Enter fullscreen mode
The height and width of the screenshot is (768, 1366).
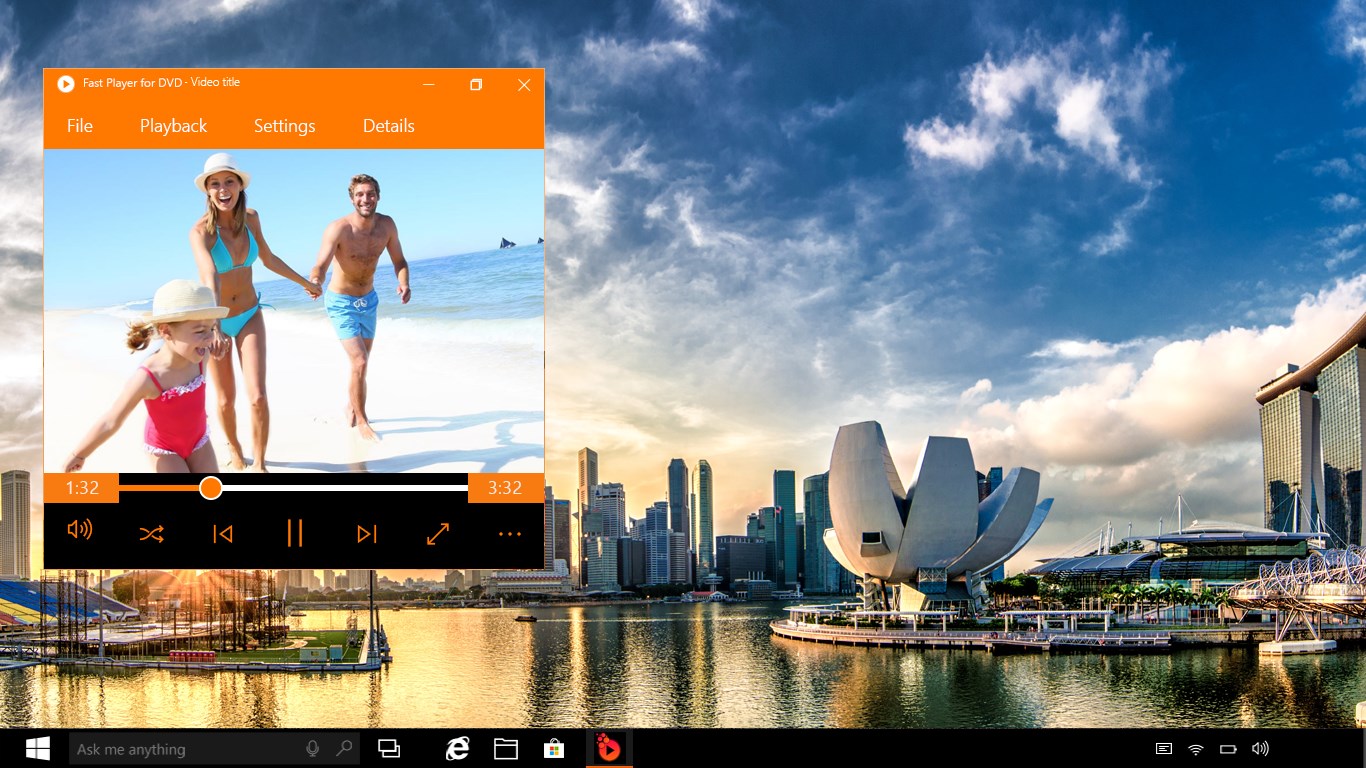pyautogui.click(x=438, y=533)
